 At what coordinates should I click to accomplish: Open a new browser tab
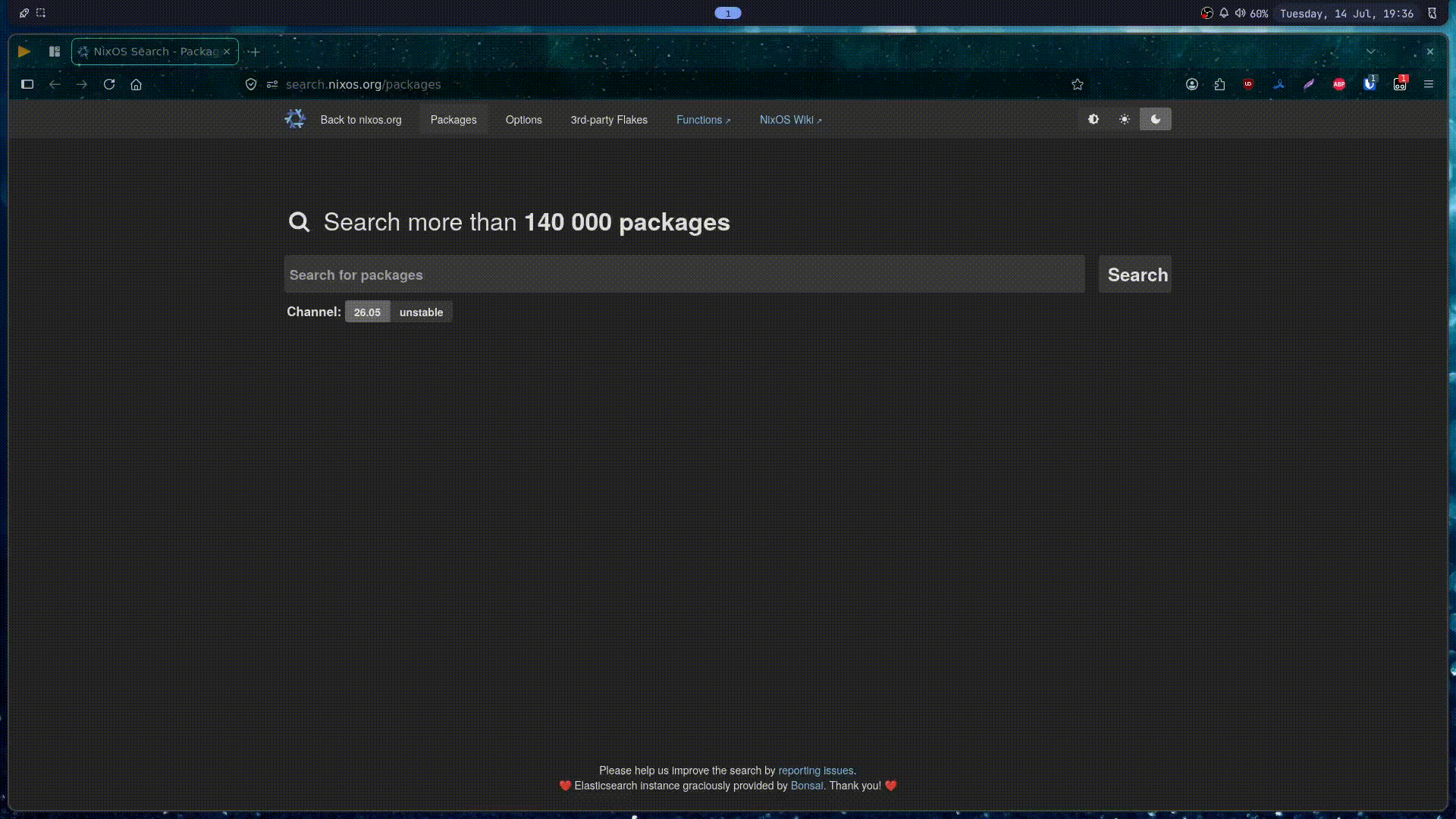(x=255, y=52)
